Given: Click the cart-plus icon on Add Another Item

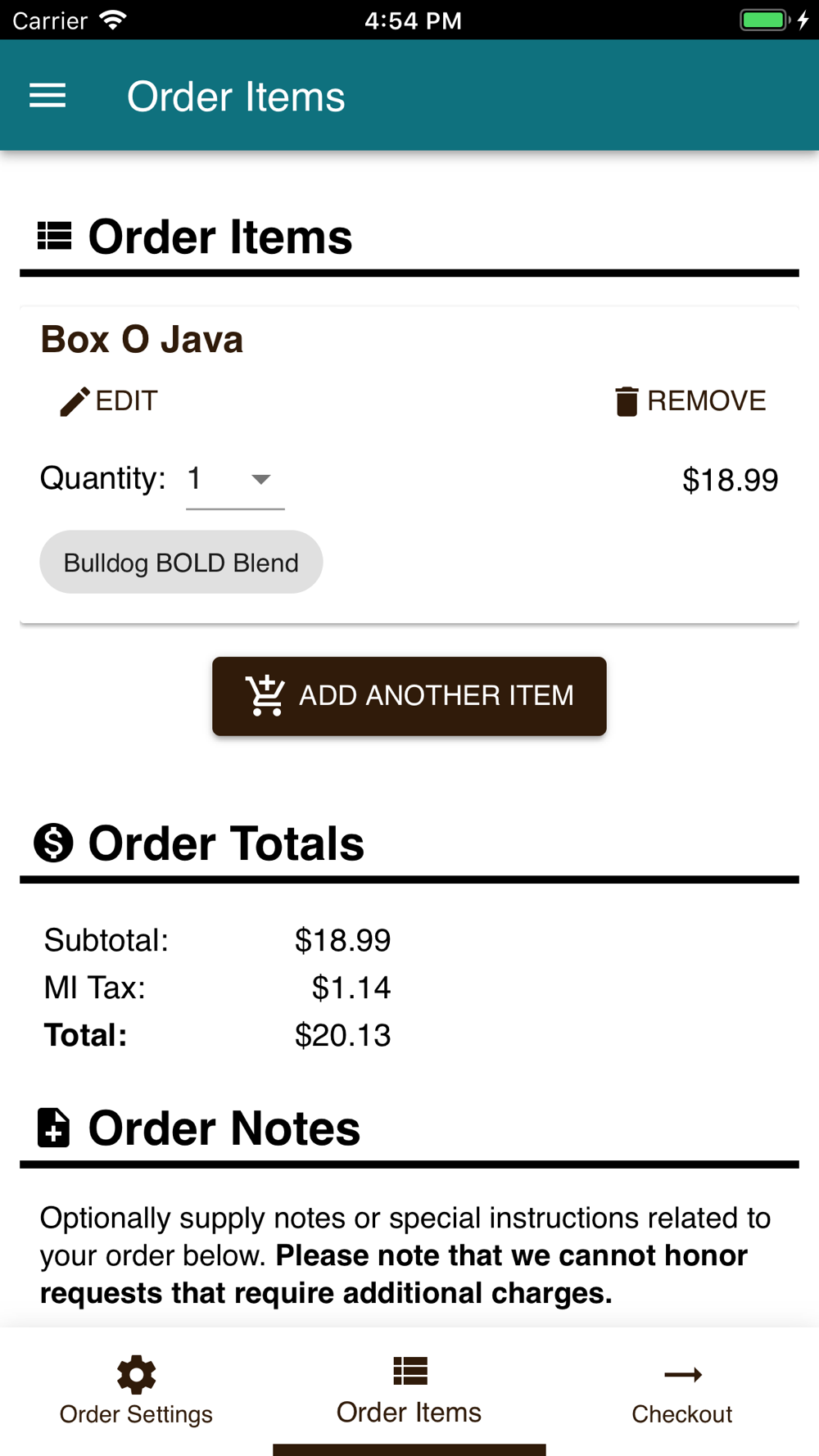Looking at the screenshot, I should 265,696.
